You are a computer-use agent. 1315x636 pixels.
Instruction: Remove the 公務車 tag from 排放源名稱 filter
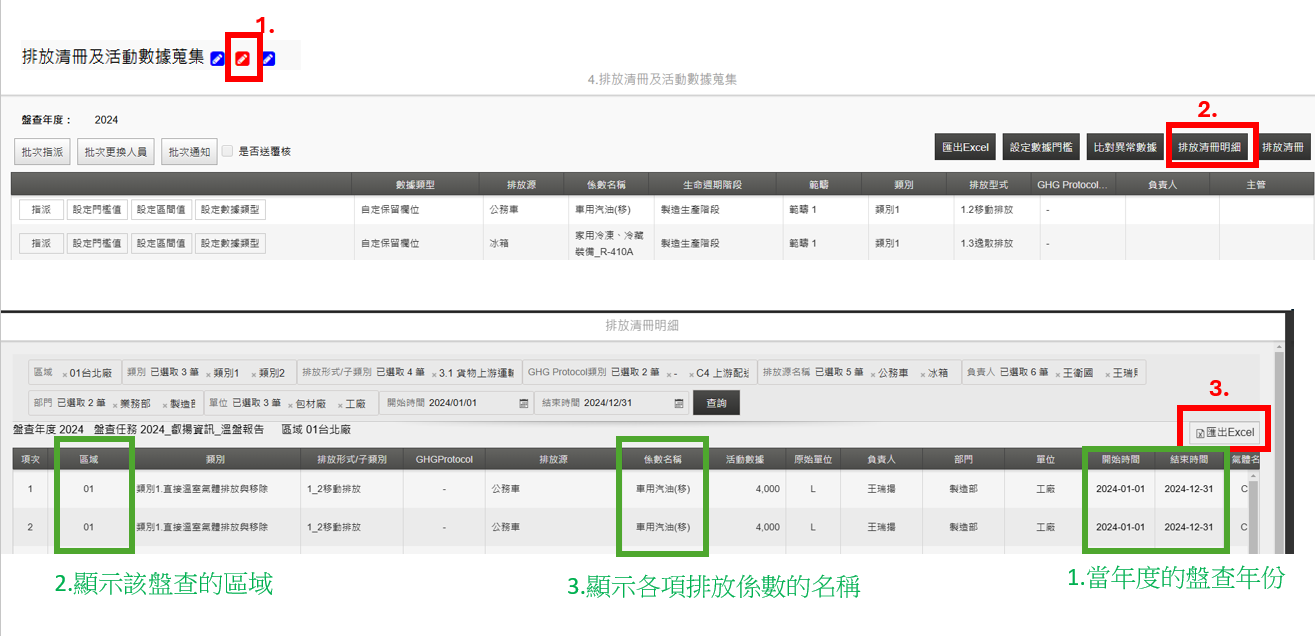coord(873,374)
